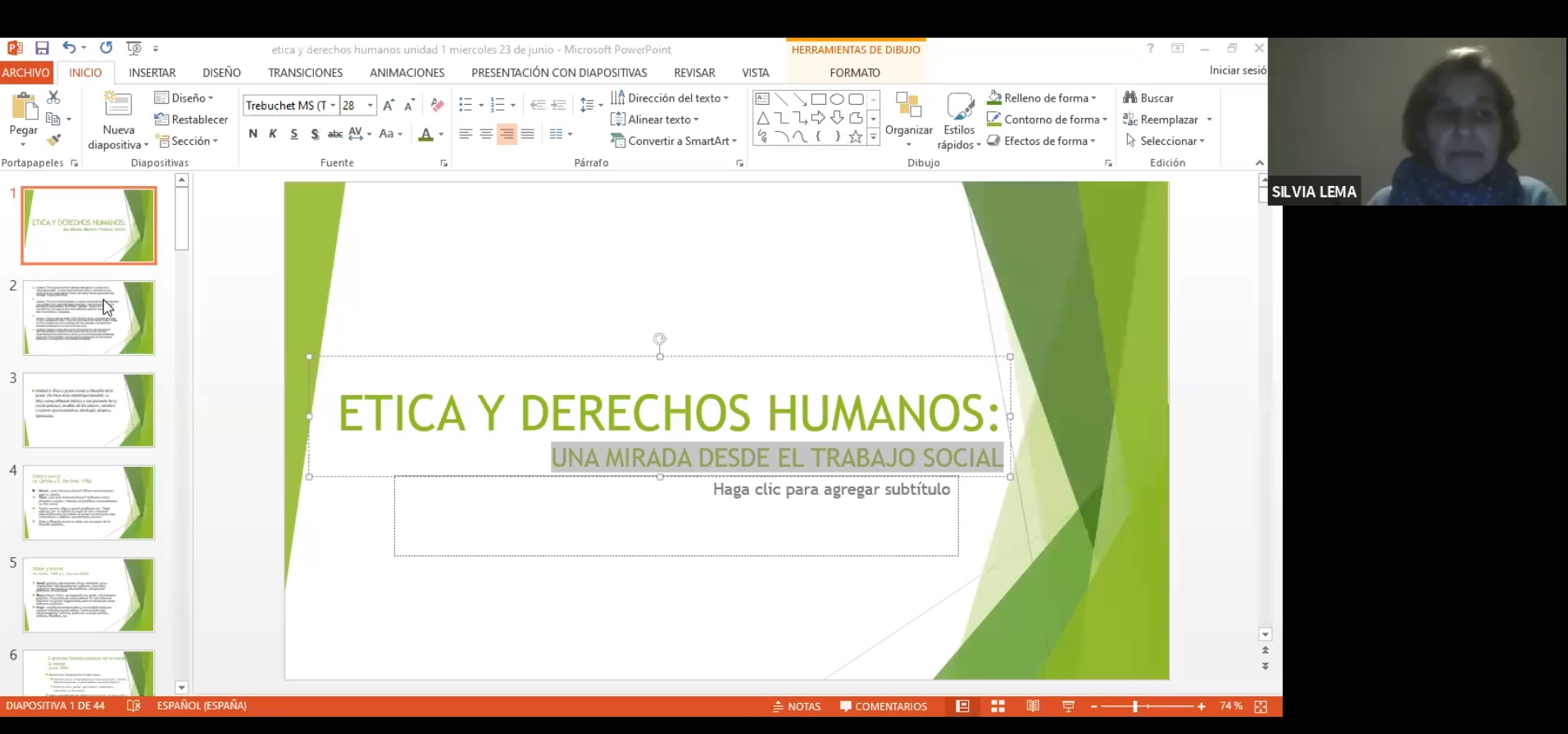
Task: Switch to slide sorter view in status bar
Action: [x=998, y=706]
